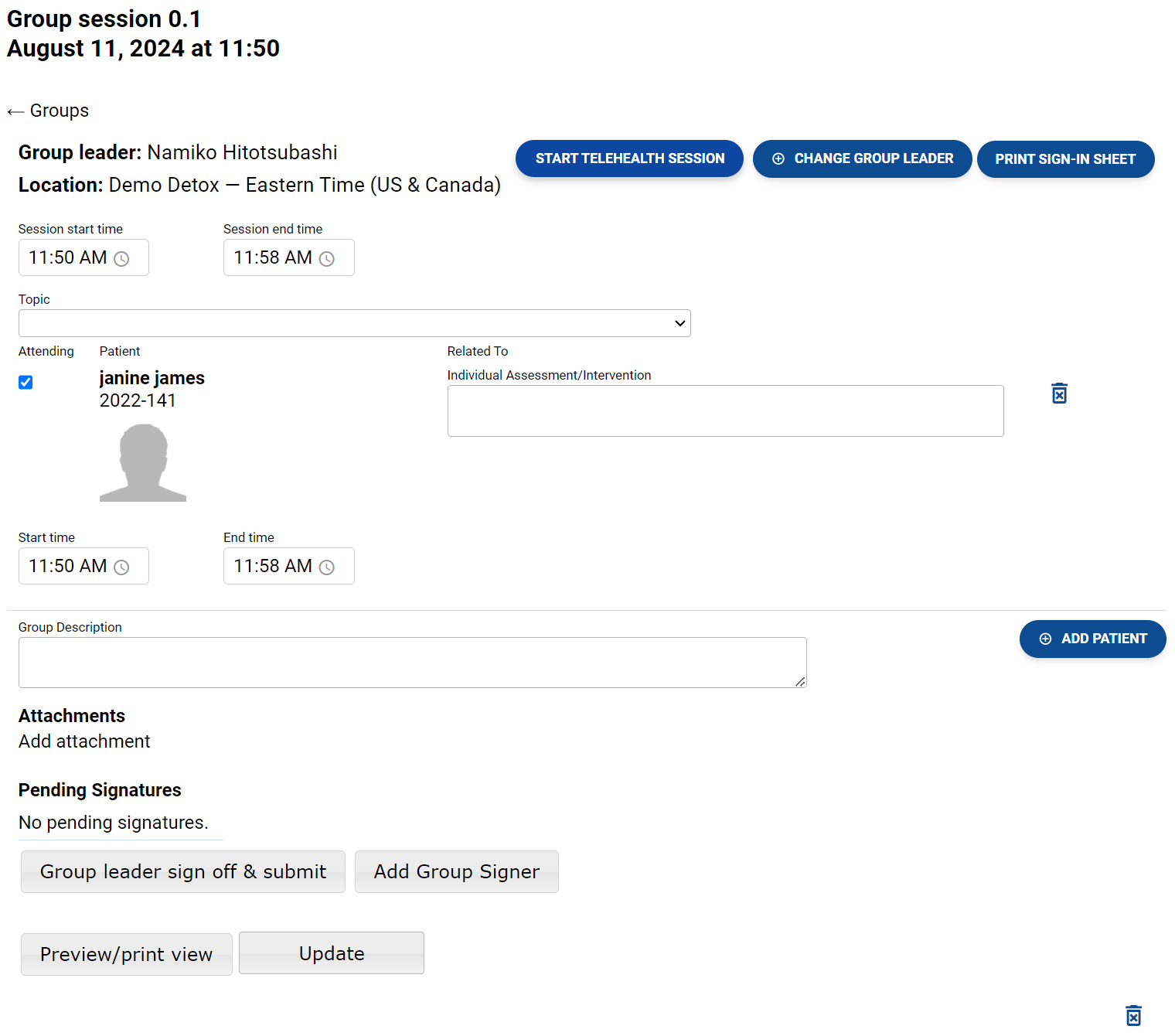The width and height of the screenshot is (1175, 1036).
Task: Click the Add attachment link
Action: [84, 741]
